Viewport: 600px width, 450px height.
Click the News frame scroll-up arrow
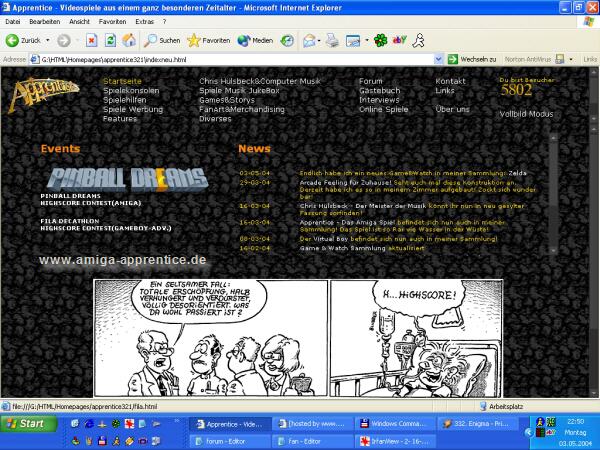pyautogui.click(x=553, y=137)
